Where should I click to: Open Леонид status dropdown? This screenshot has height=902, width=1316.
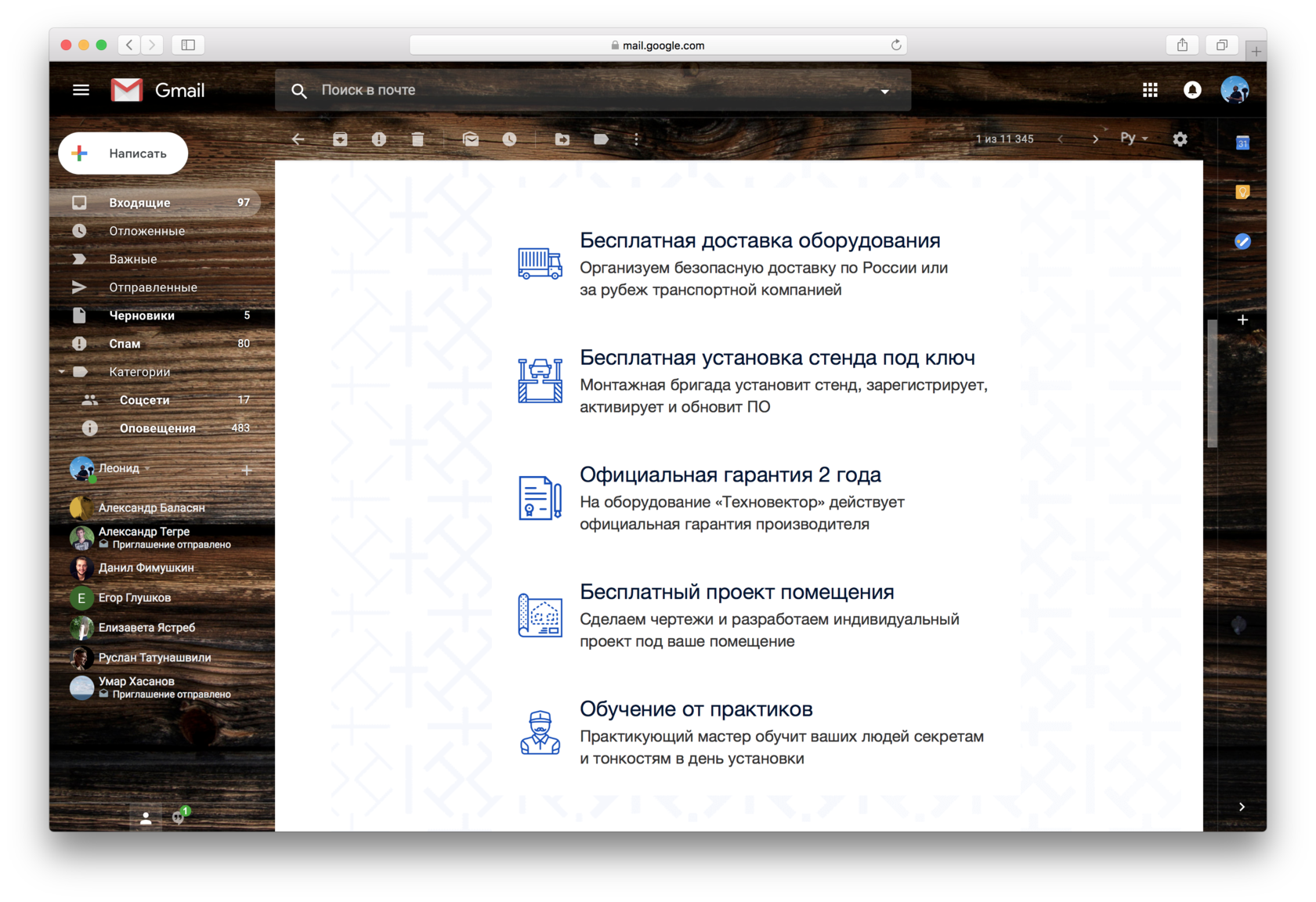[x=146, y=468]
